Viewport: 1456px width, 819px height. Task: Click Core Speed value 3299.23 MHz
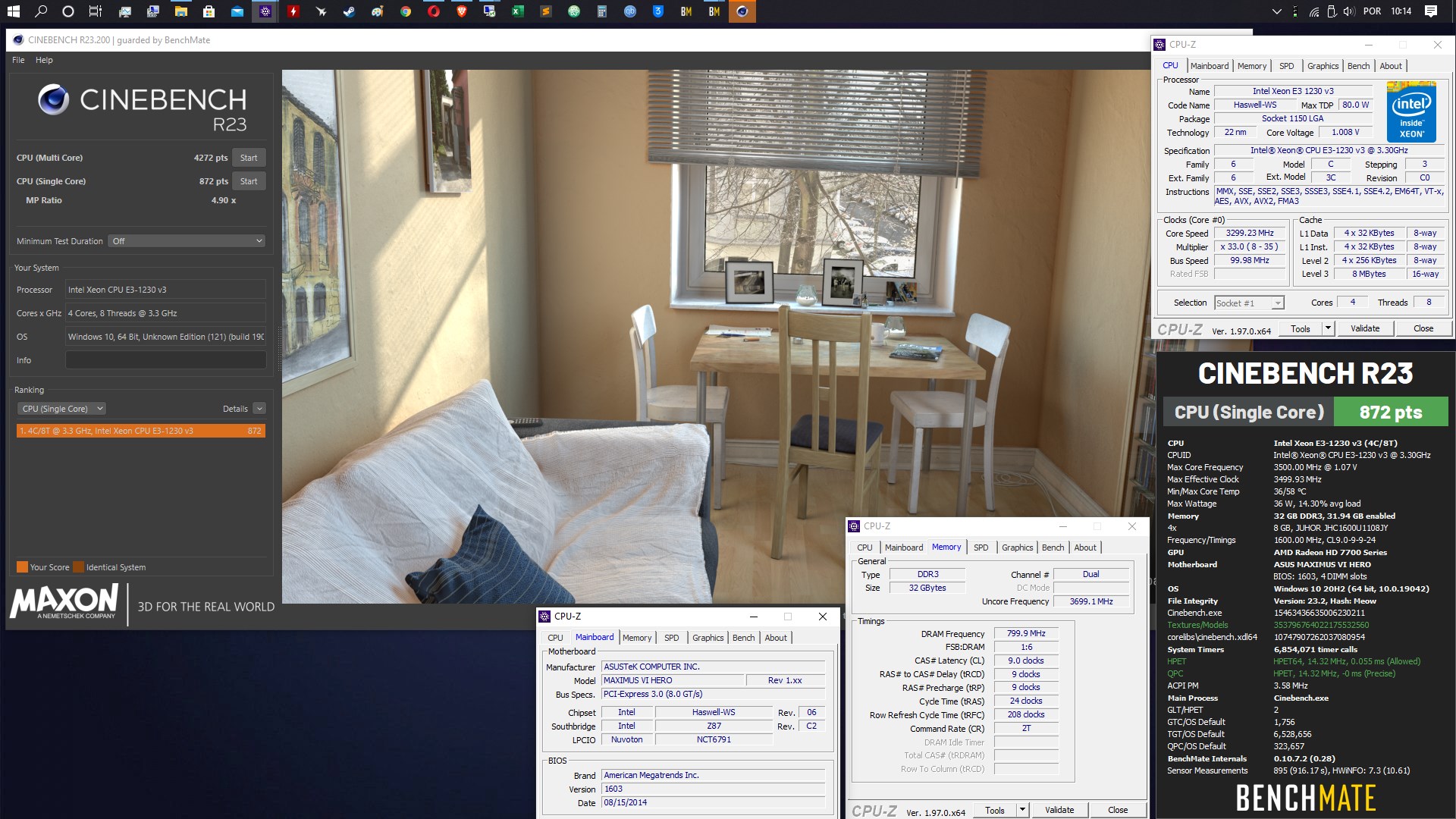1250,234
